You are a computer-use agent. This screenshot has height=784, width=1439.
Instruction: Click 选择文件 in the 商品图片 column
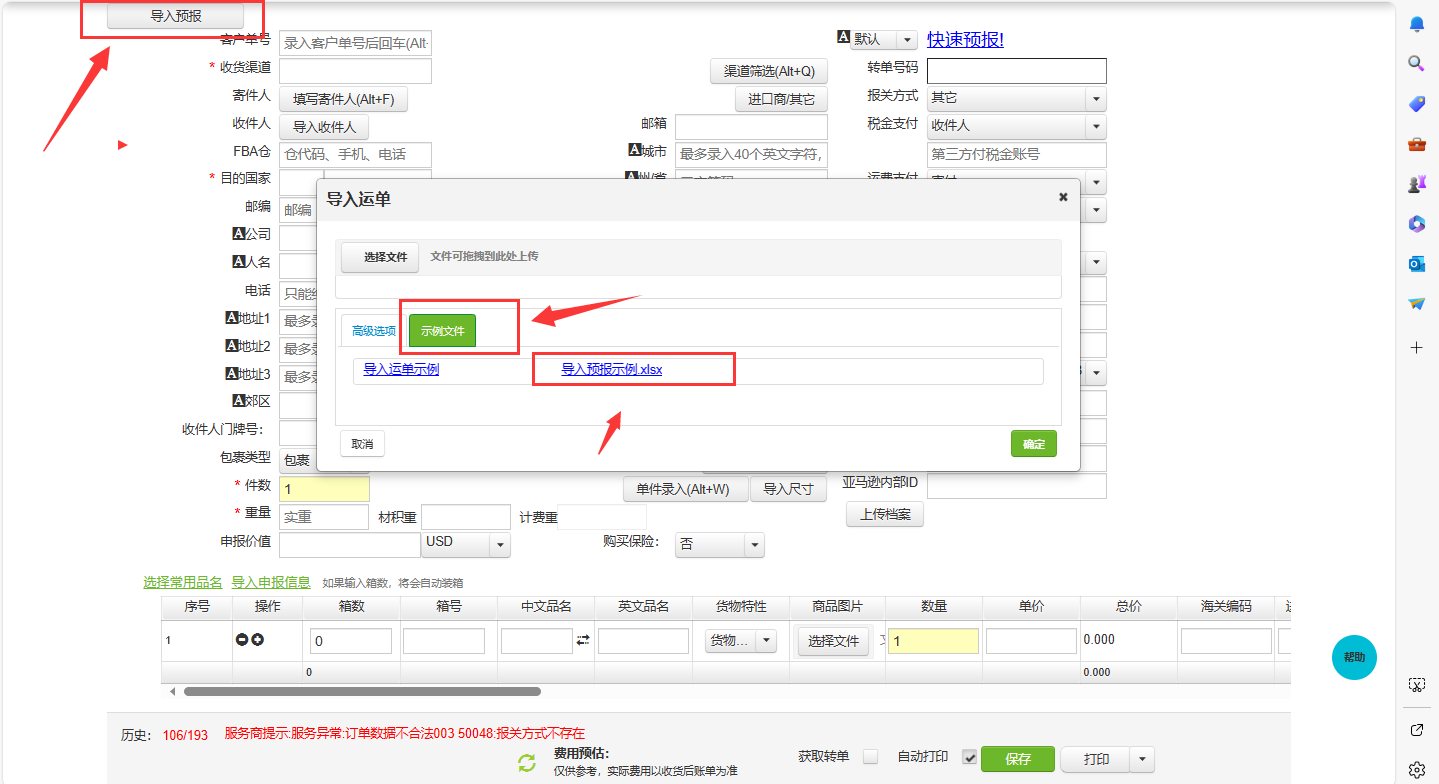[x=834, y=641]
